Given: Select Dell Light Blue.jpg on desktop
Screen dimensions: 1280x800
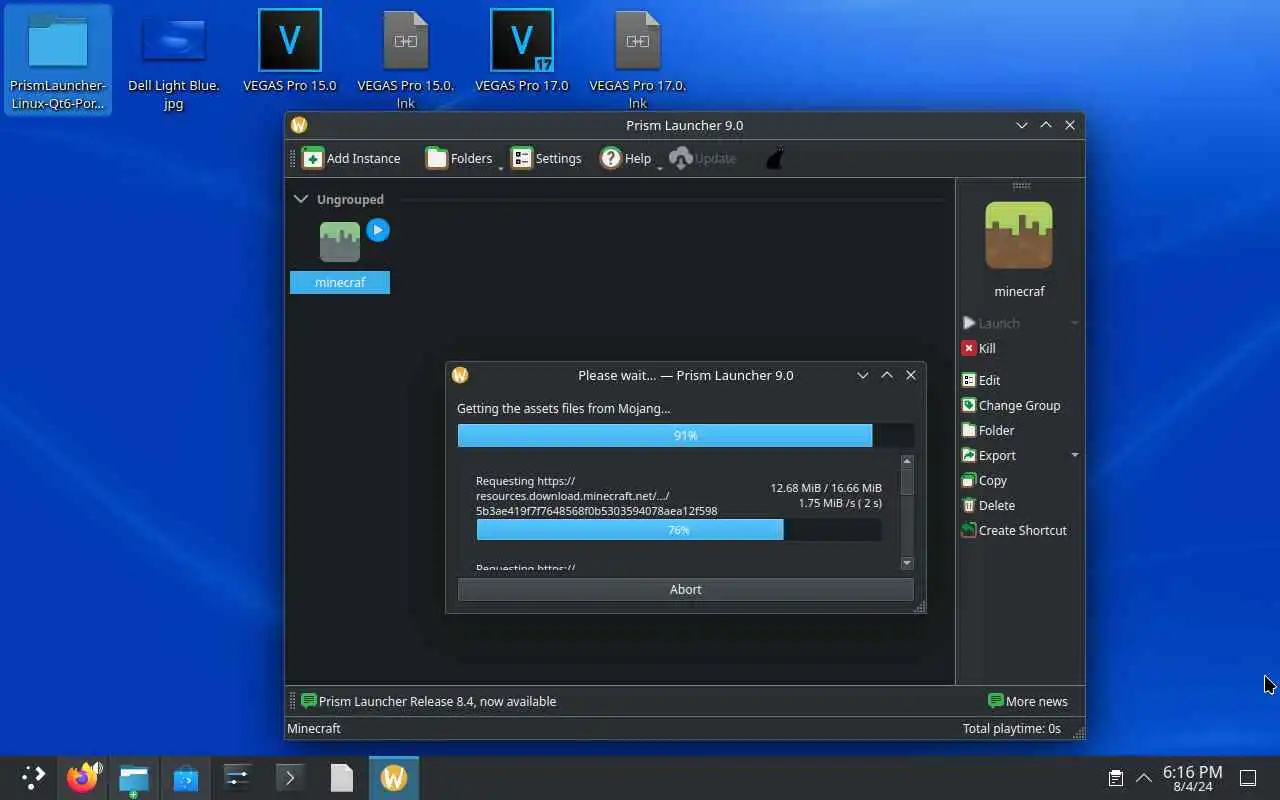Looking at the screenshot, I should click(174, 59).
